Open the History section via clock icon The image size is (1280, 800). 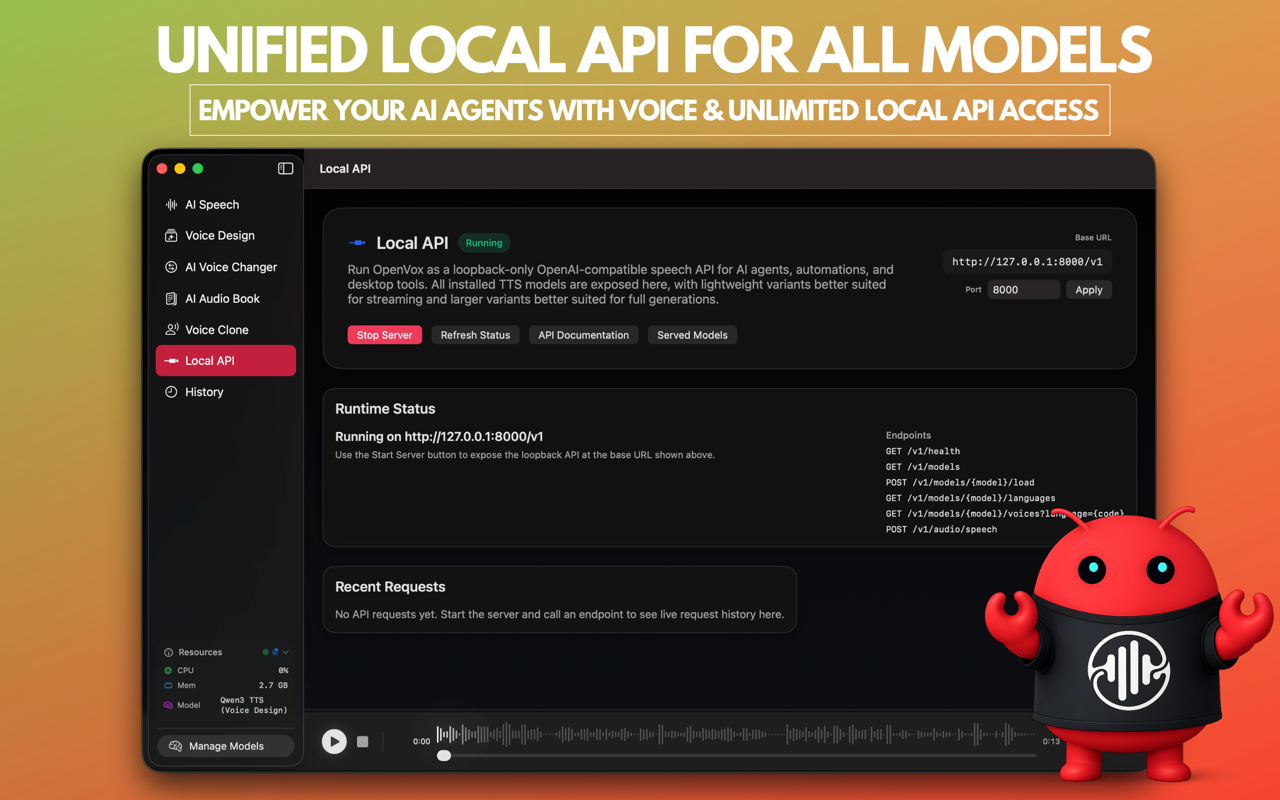[x=204, y=392]
